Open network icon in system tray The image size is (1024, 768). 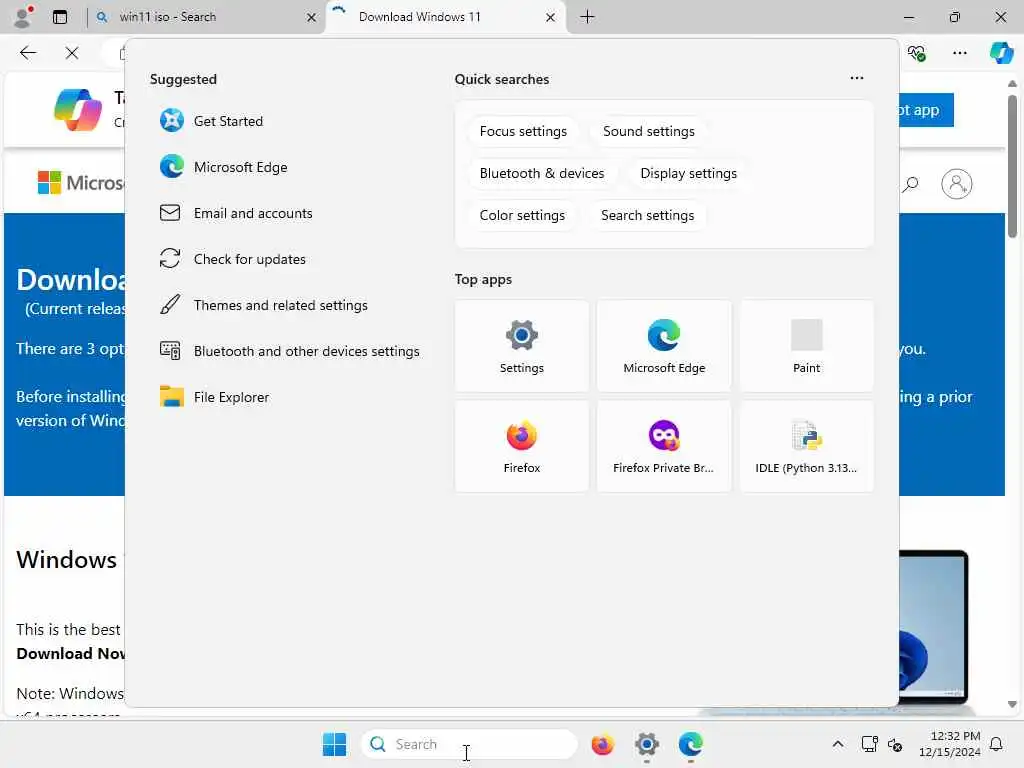[x=869, y=744]
